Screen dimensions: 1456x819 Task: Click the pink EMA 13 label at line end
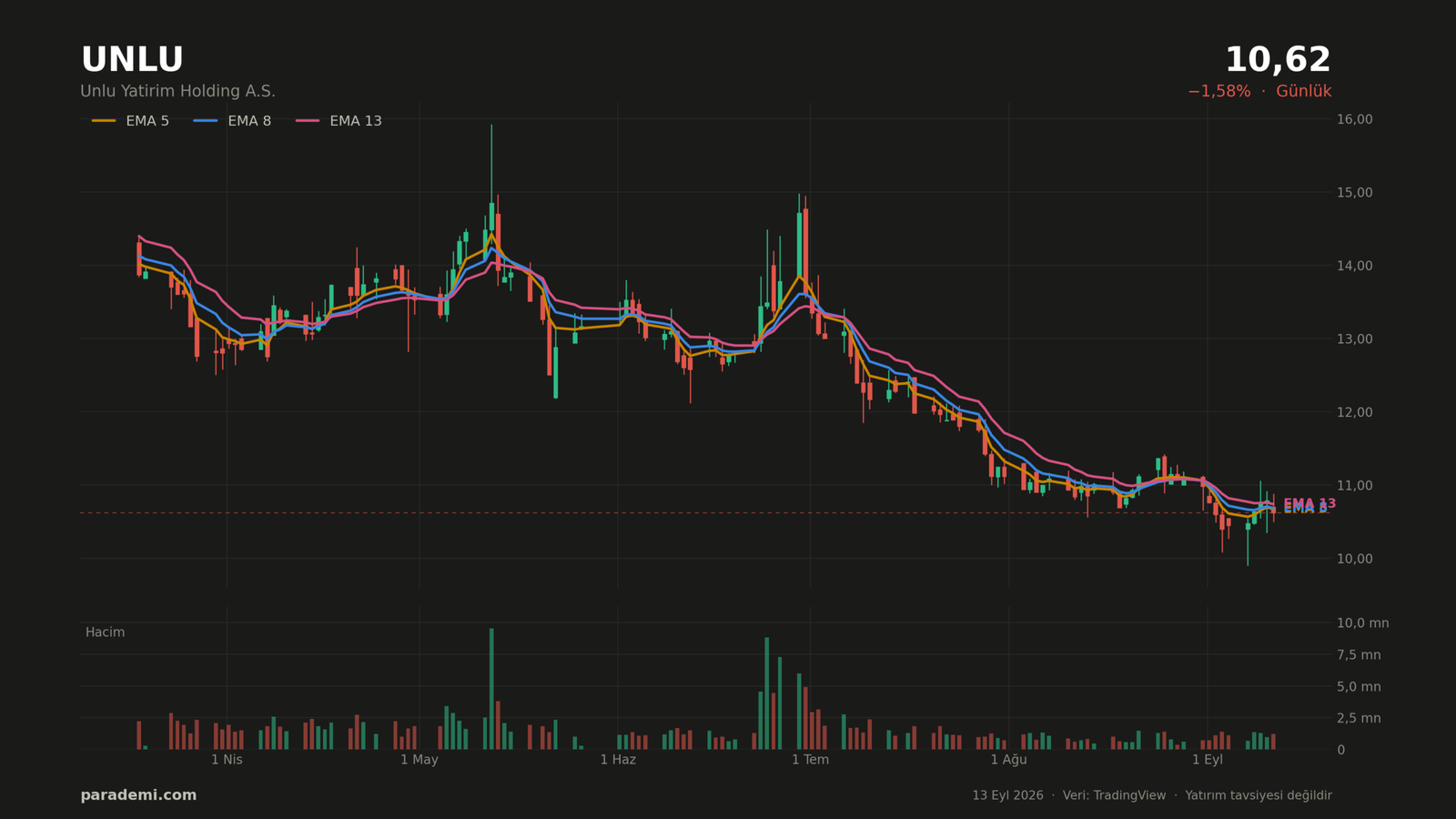coord(1309,503)
